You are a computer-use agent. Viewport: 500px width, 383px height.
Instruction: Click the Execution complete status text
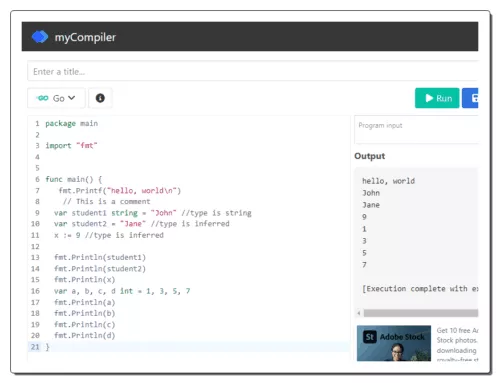click(420, 289)
